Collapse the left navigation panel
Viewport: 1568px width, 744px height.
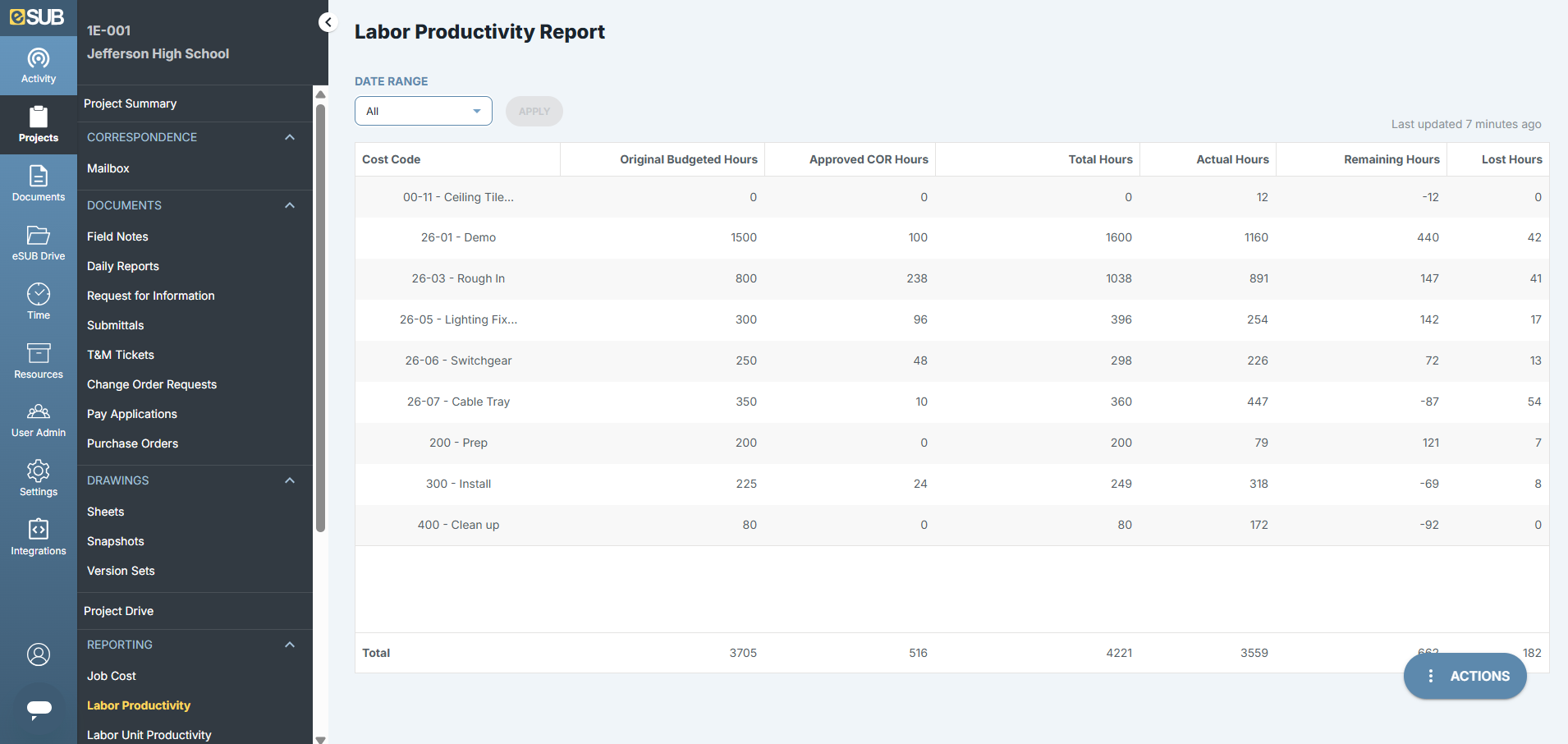click(x=328, y=22)
